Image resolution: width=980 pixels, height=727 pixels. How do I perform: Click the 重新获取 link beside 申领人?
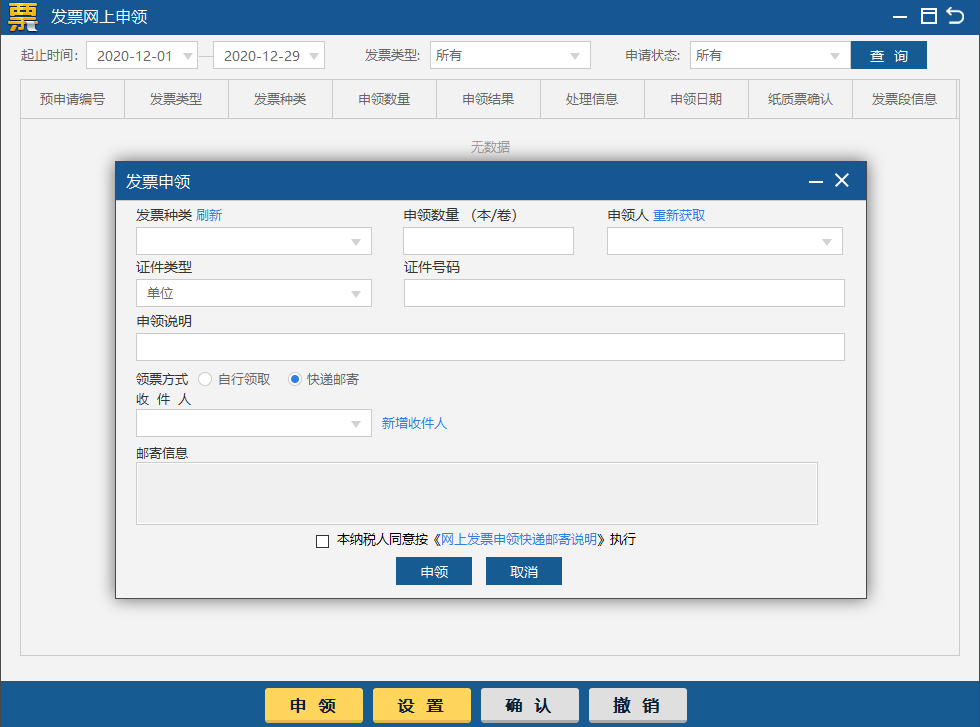pos(679,215)
